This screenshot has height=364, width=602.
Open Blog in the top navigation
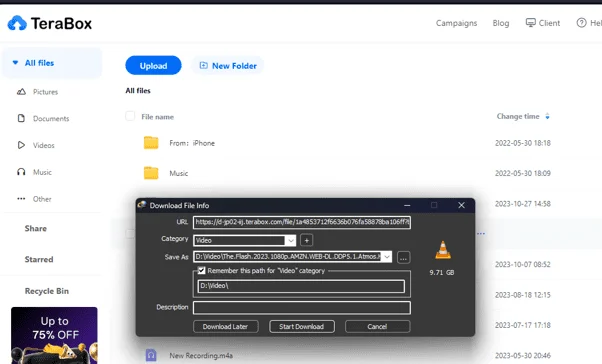pyautogui.click(x=501, y=23)
